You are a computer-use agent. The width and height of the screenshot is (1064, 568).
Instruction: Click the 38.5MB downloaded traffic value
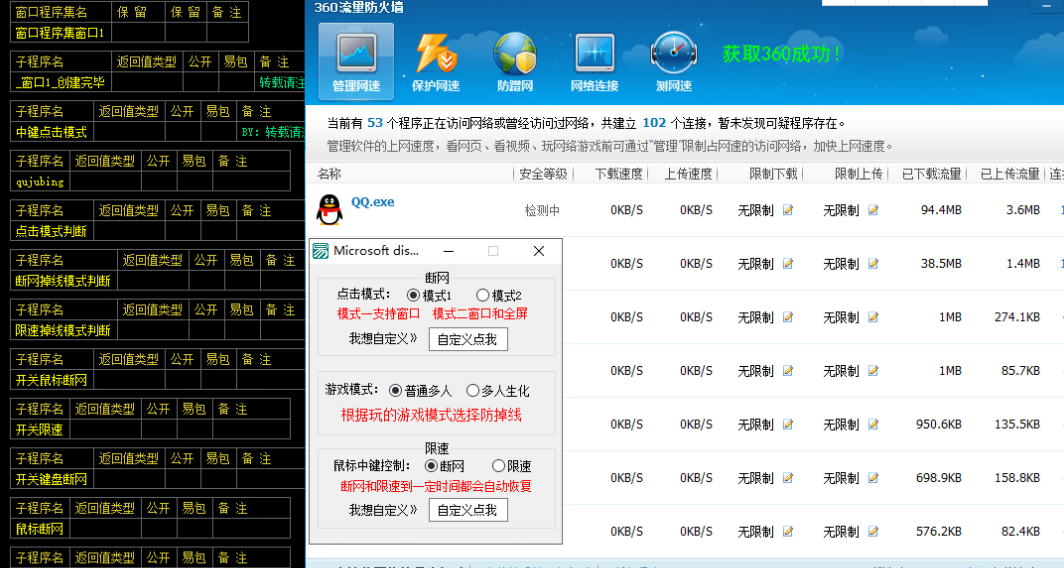point(941,264)
